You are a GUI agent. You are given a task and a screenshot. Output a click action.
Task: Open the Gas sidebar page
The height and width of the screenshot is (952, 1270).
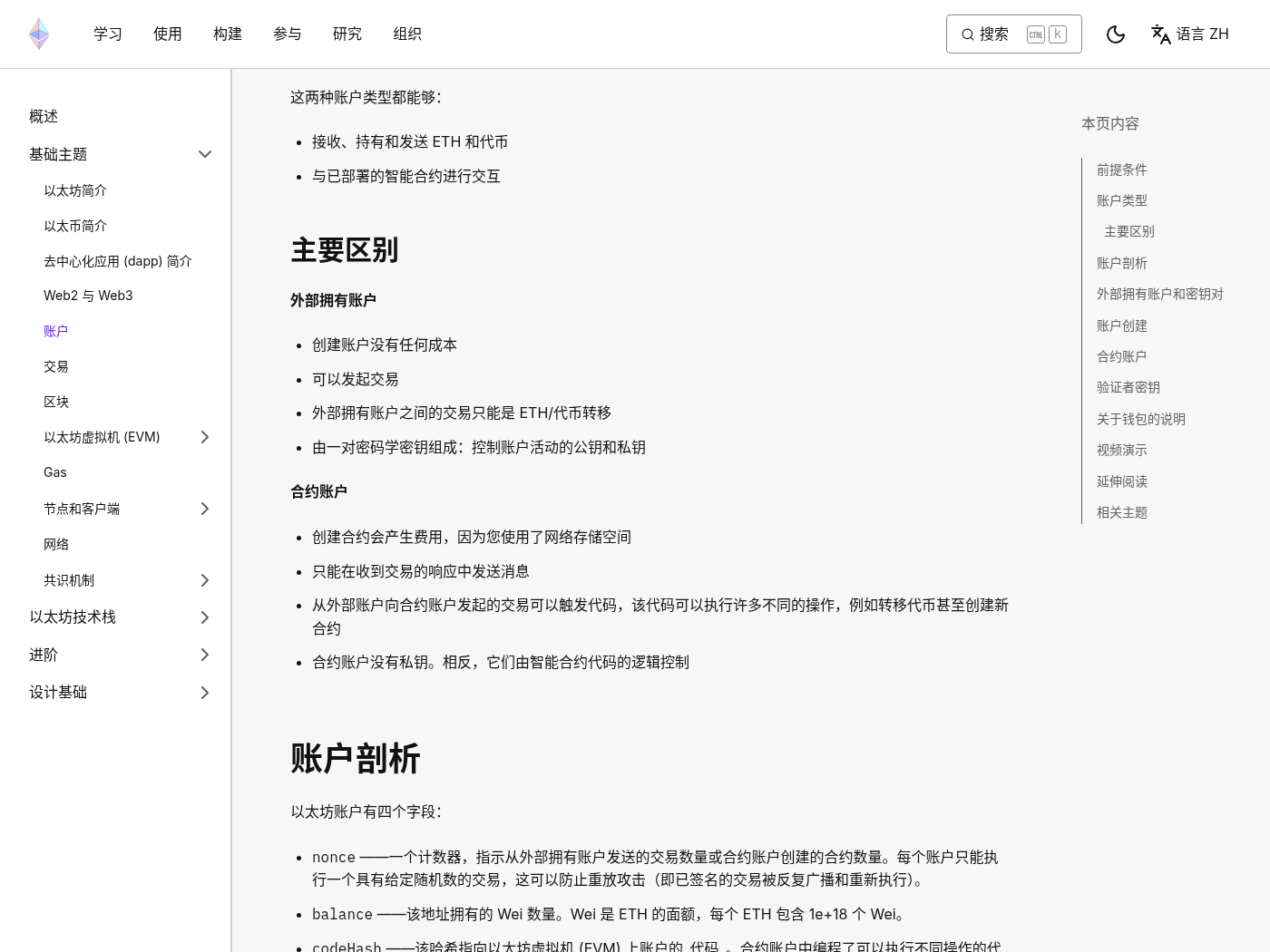(x=55, y=472)
